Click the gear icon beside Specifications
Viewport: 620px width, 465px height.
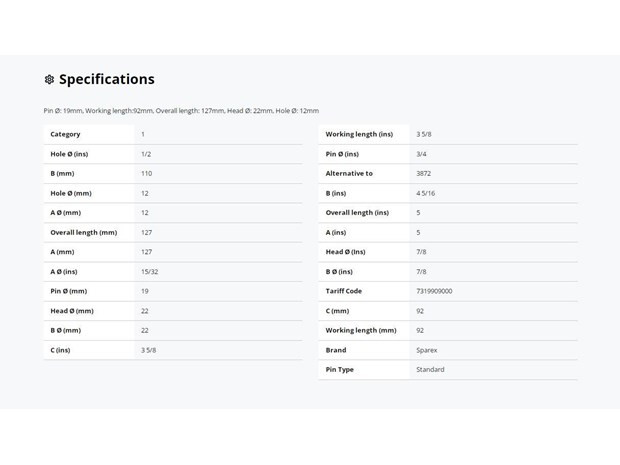pyautogui.click(x=49, y=79)
